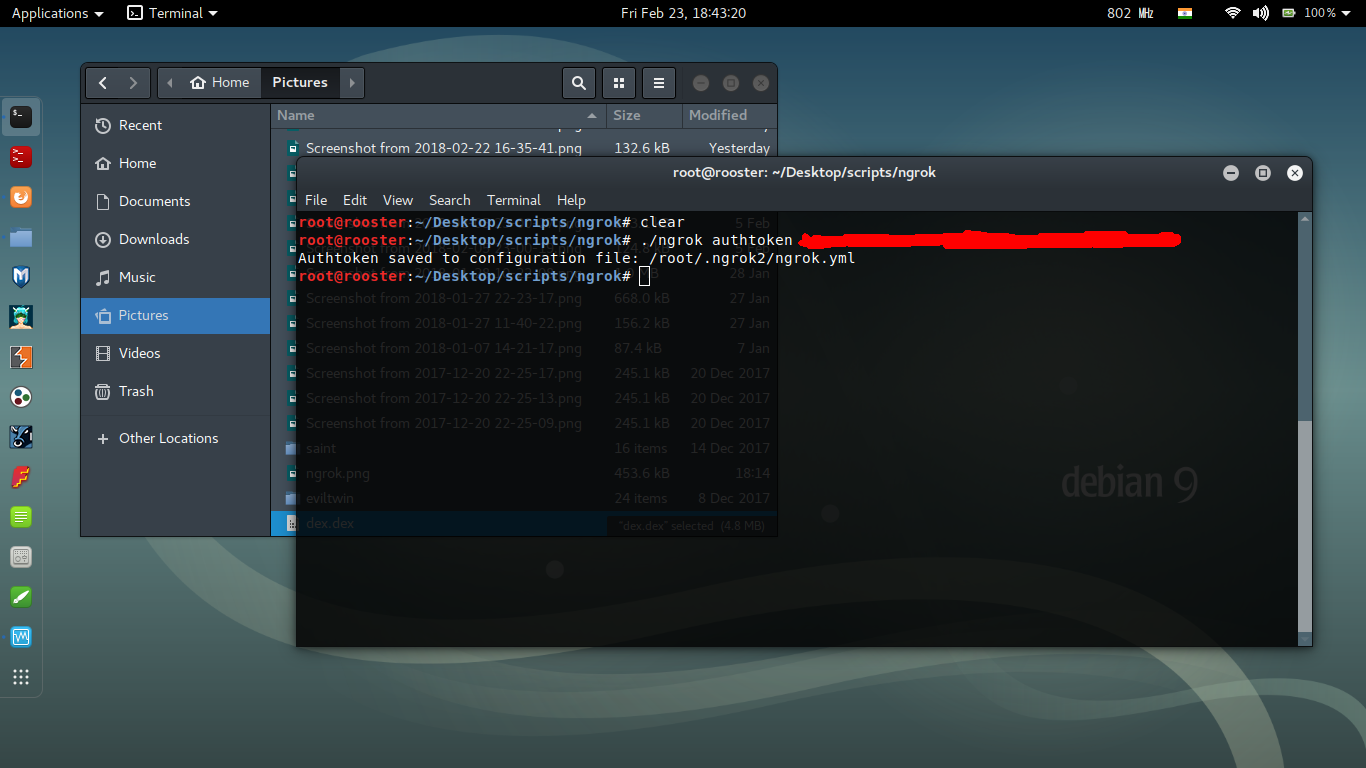Launch Burp Suite from the dock
Viewport: 1366px width, 768px height.
(20, 357)
